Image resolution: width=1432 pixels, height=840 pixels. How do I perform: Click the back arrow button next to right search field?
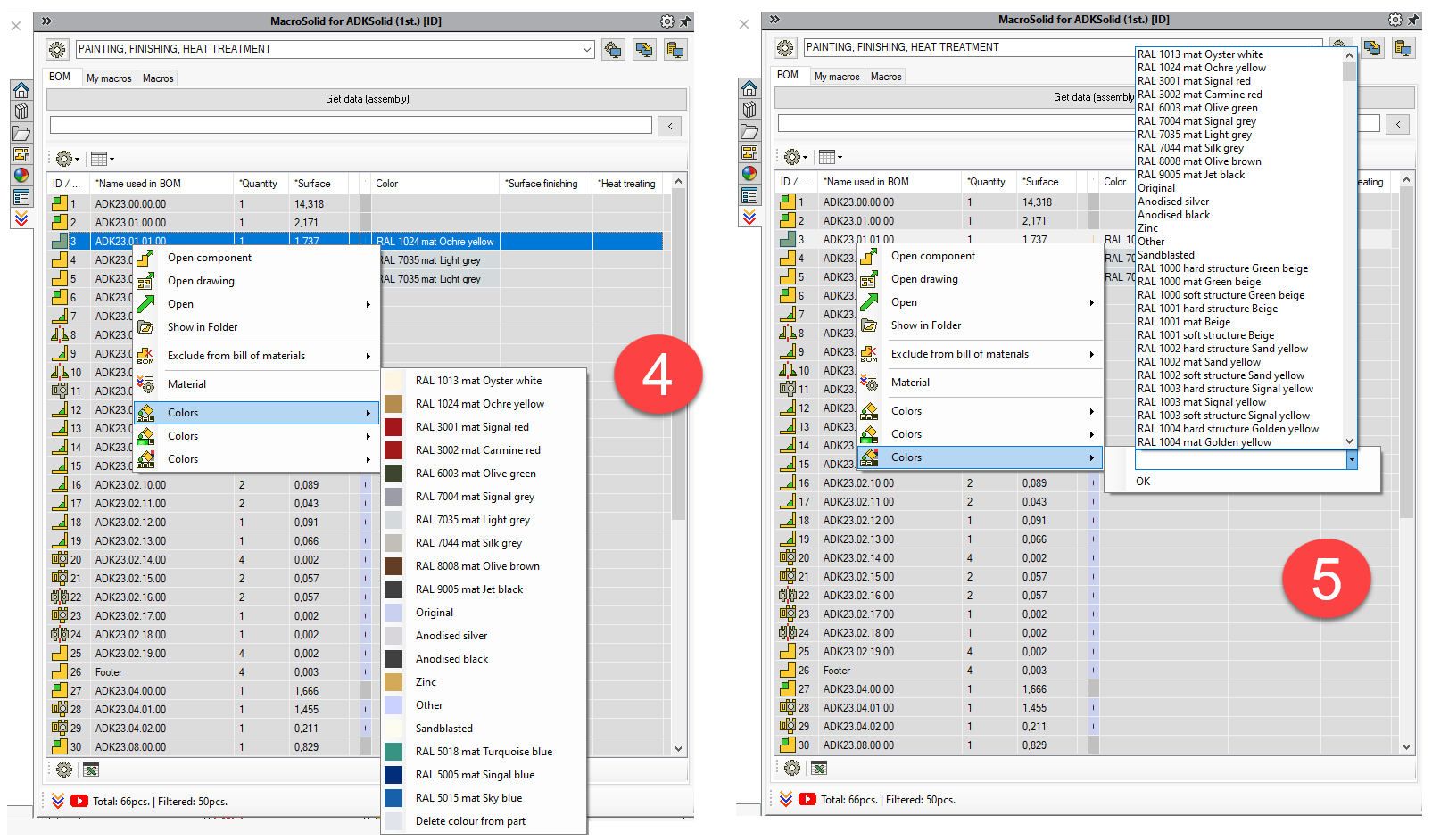pyautogui.click(x=1398, y=124)
